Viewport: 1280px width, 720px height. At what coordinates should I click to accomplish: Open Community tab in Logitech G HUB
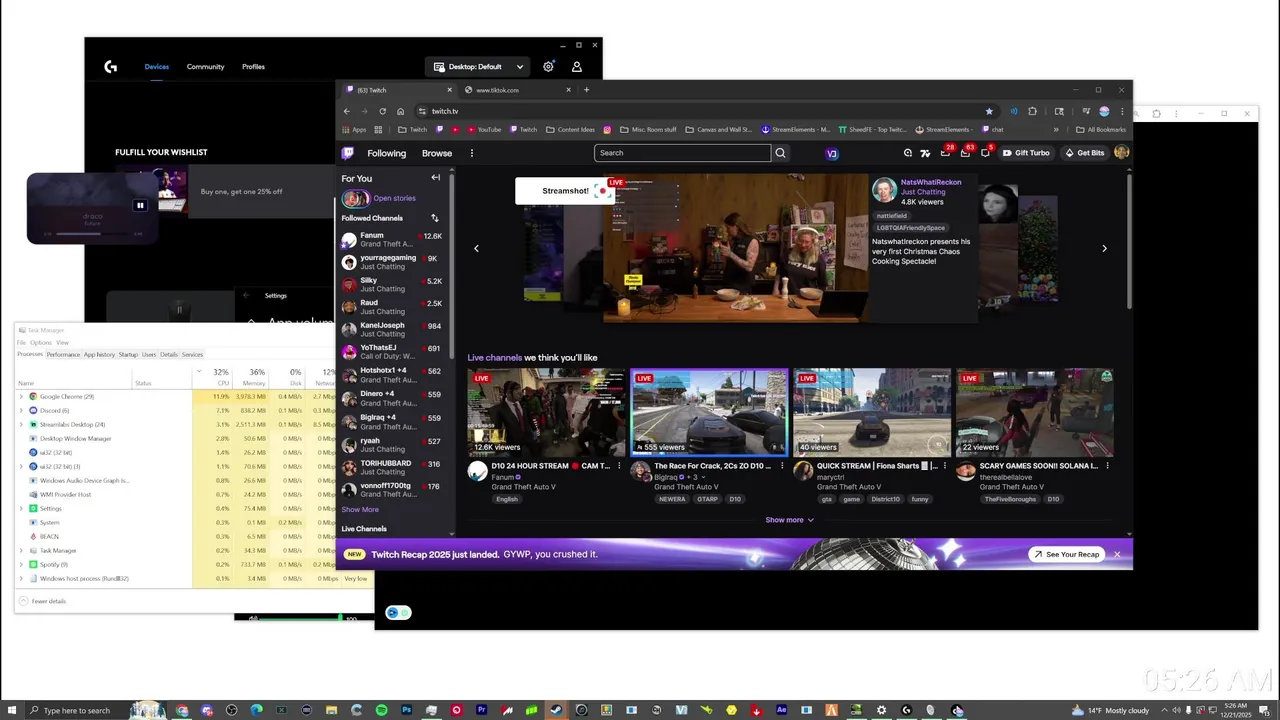[x=205, y=67]
